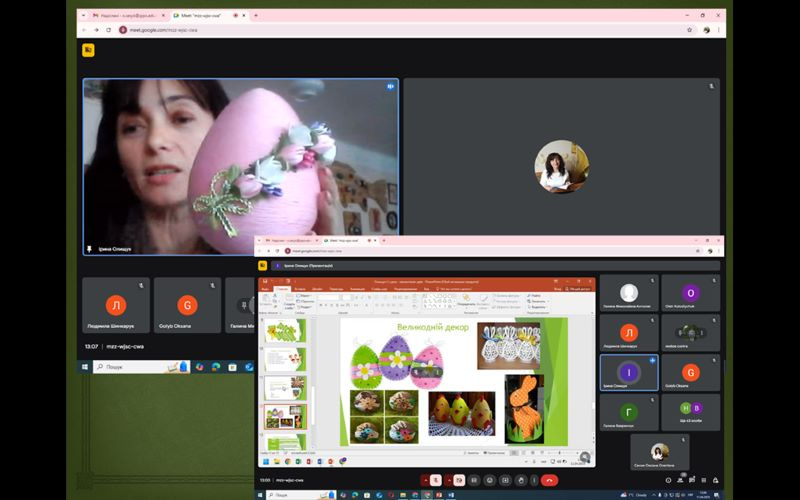Switch to the Gmail tab in front Chrome window
800x500 pixels.
[290, 240]
